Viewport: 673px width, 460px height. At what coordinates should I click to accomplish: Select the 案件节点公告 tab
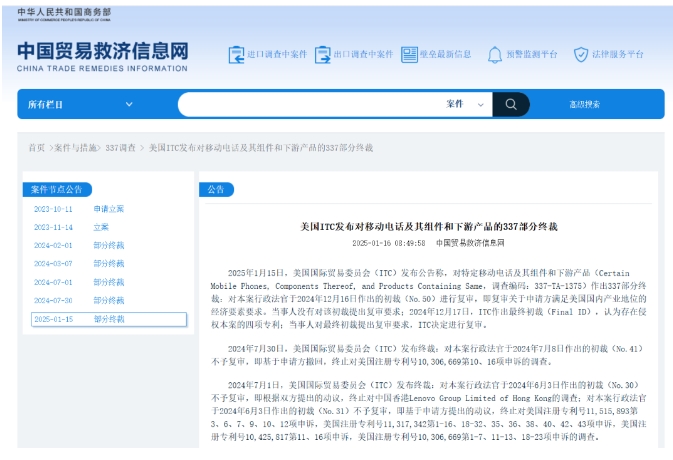[57, 189]
